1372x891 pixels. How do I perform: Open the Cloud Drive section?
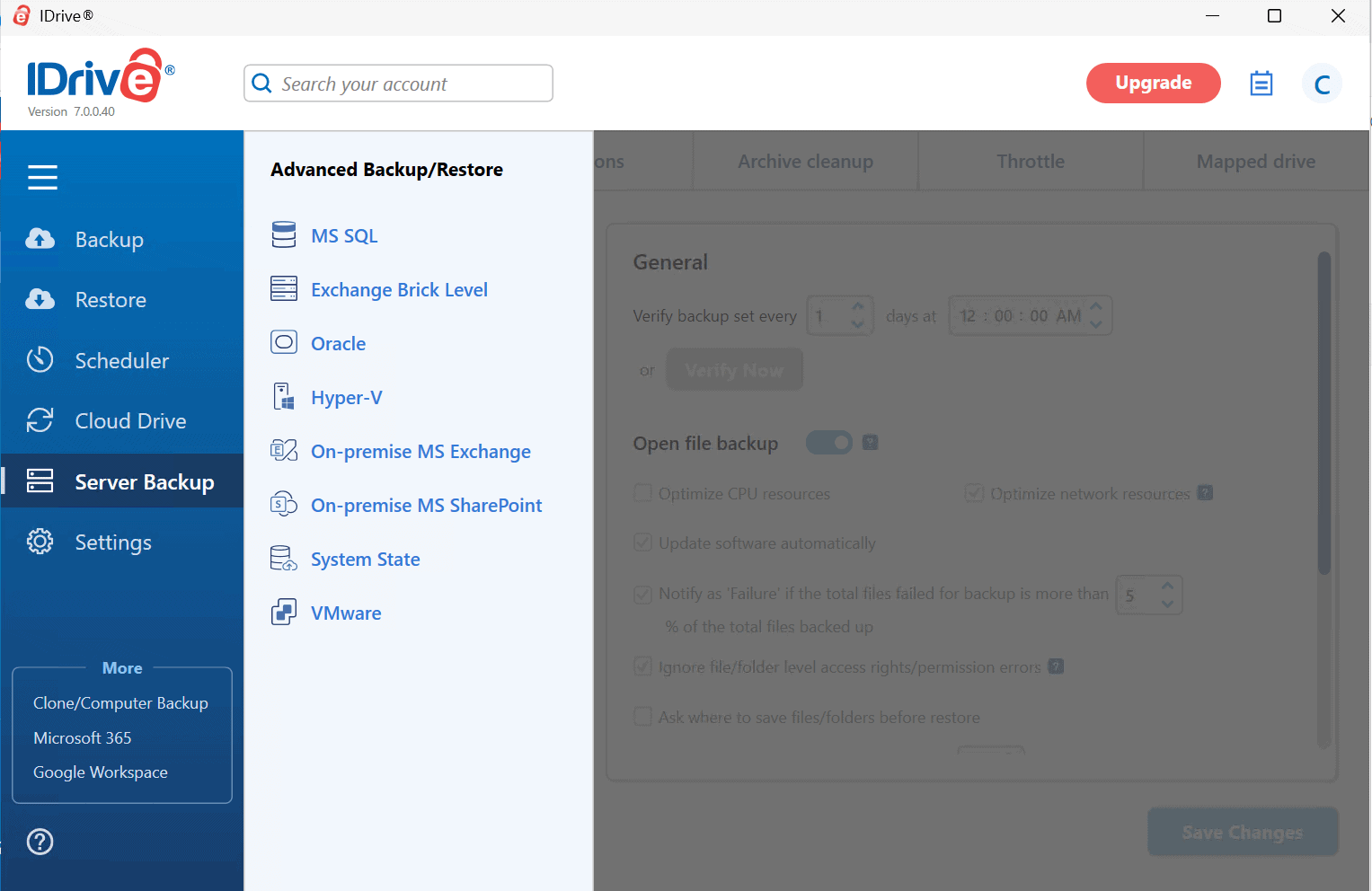point(122,420)
